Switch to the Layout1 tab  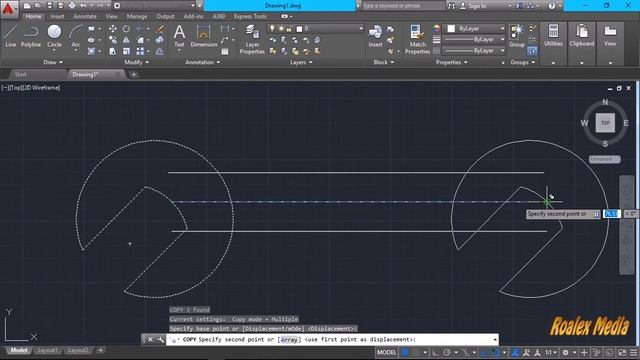point(47,351)
